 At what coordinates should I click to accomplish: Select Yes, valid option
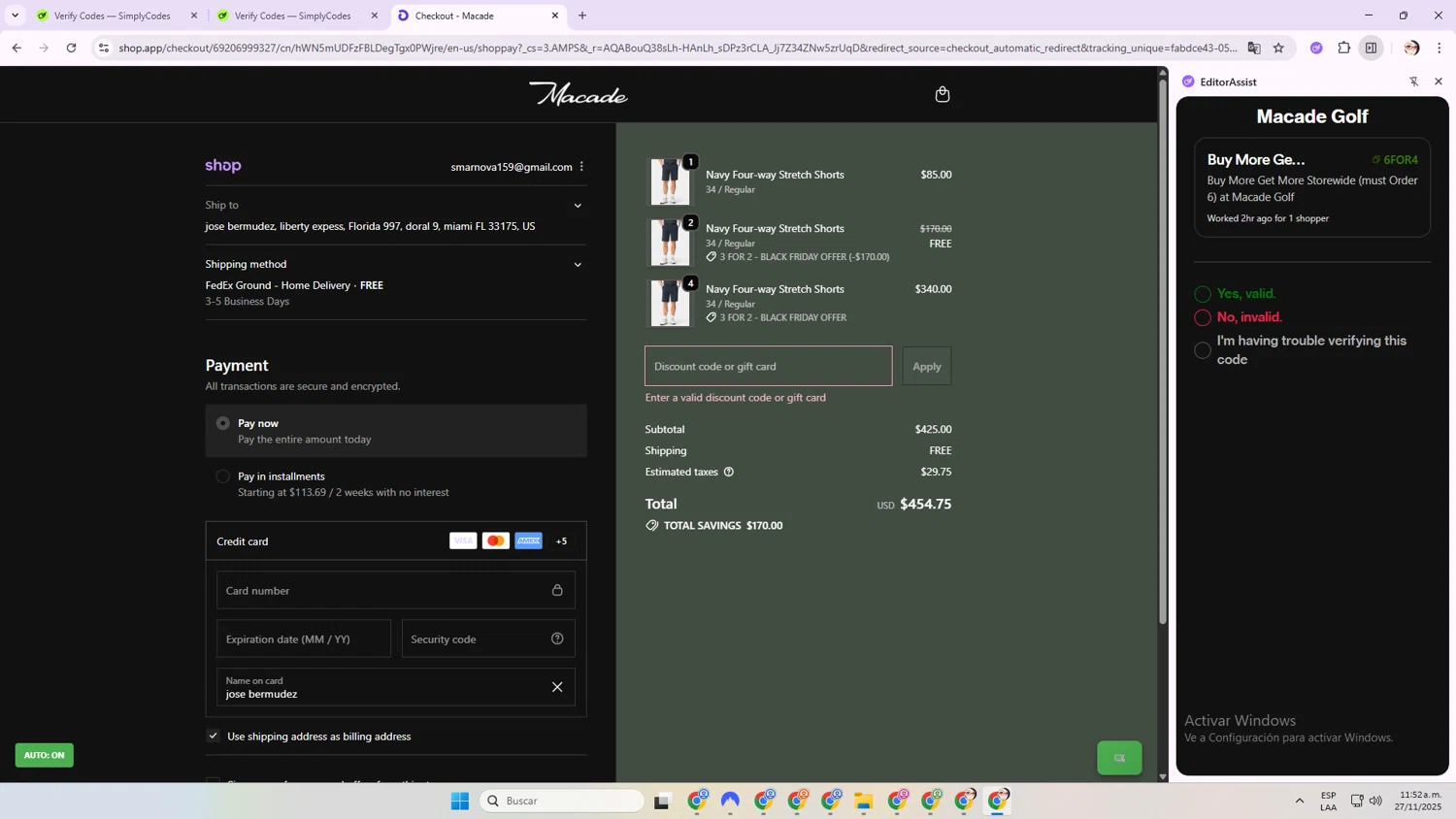tap(1203, 294)
